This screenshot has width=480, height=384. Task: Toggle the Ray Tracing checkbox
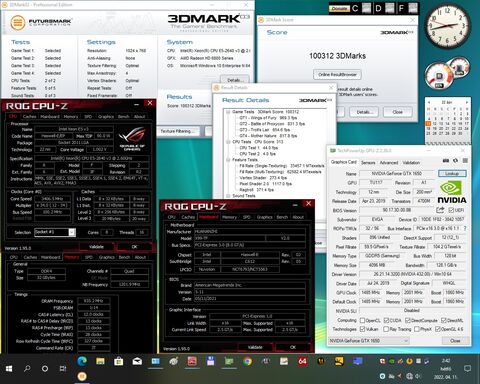click(386, 329)
